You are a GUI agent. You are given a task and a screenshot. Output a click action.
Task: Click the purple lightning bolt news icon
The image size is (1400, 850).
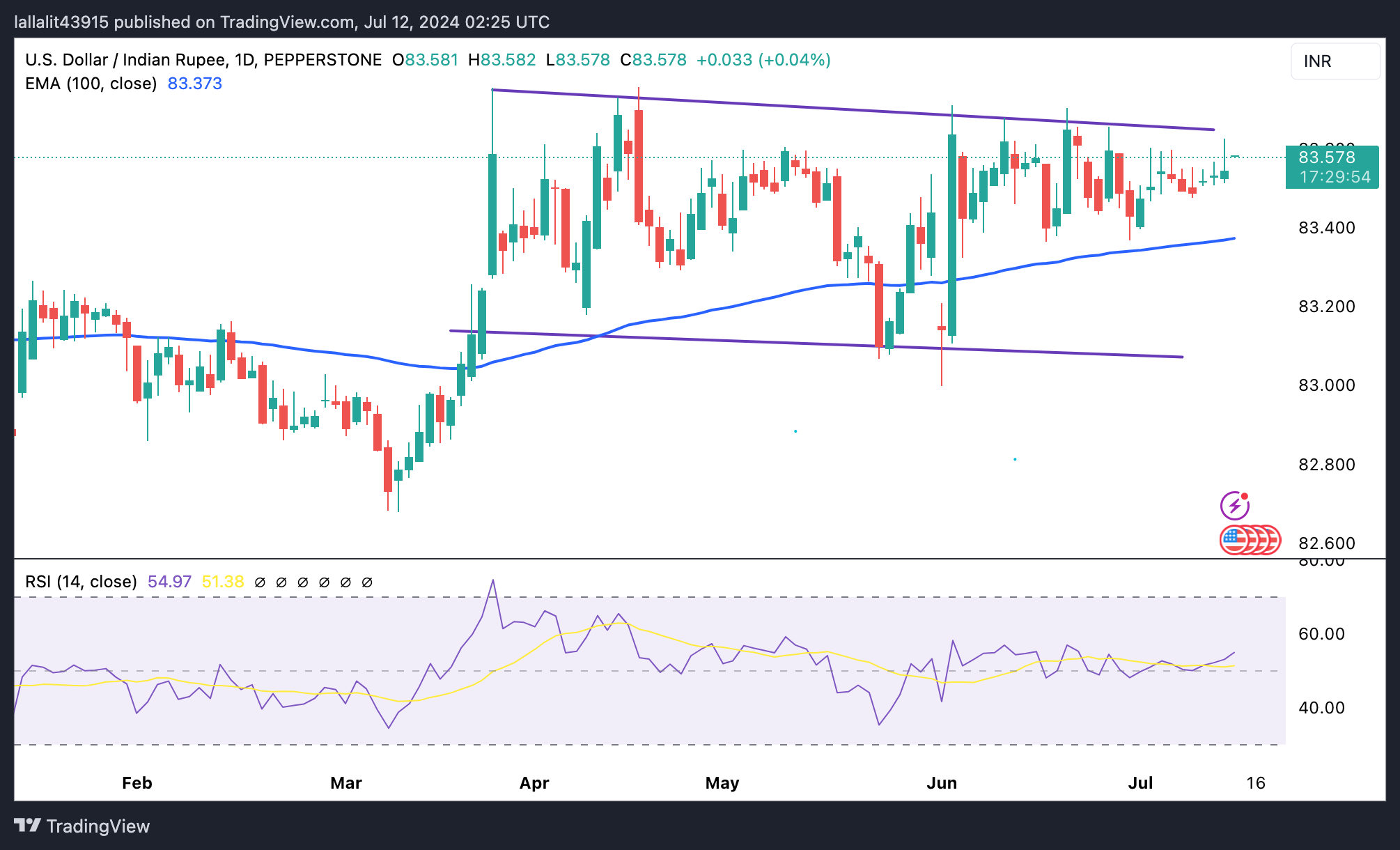[x=1234, y=506]
